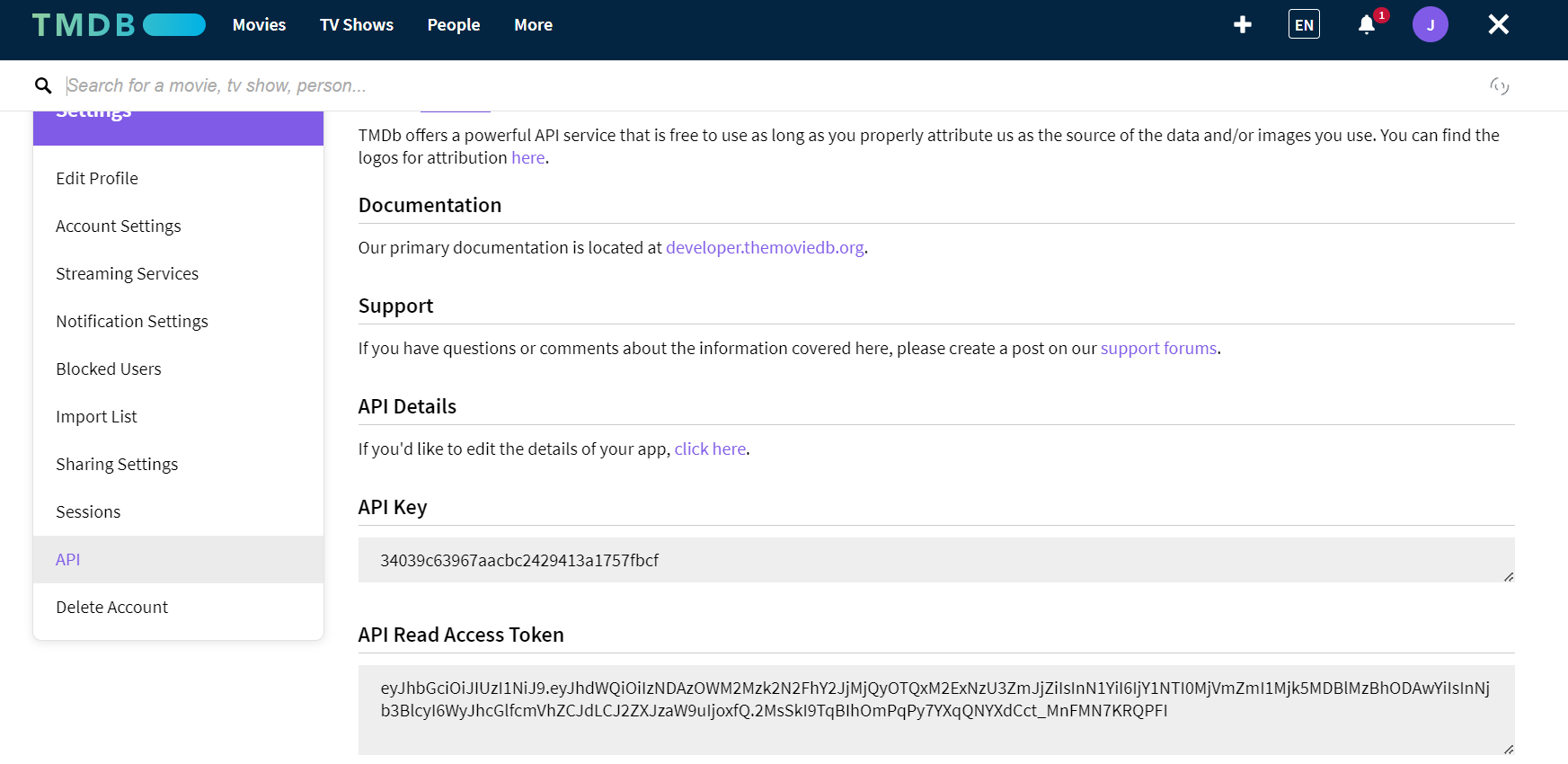Open the Movies menu
The width and height of the screenshot is (1568, 764).
pyautogui.click(x=259, y=25)
